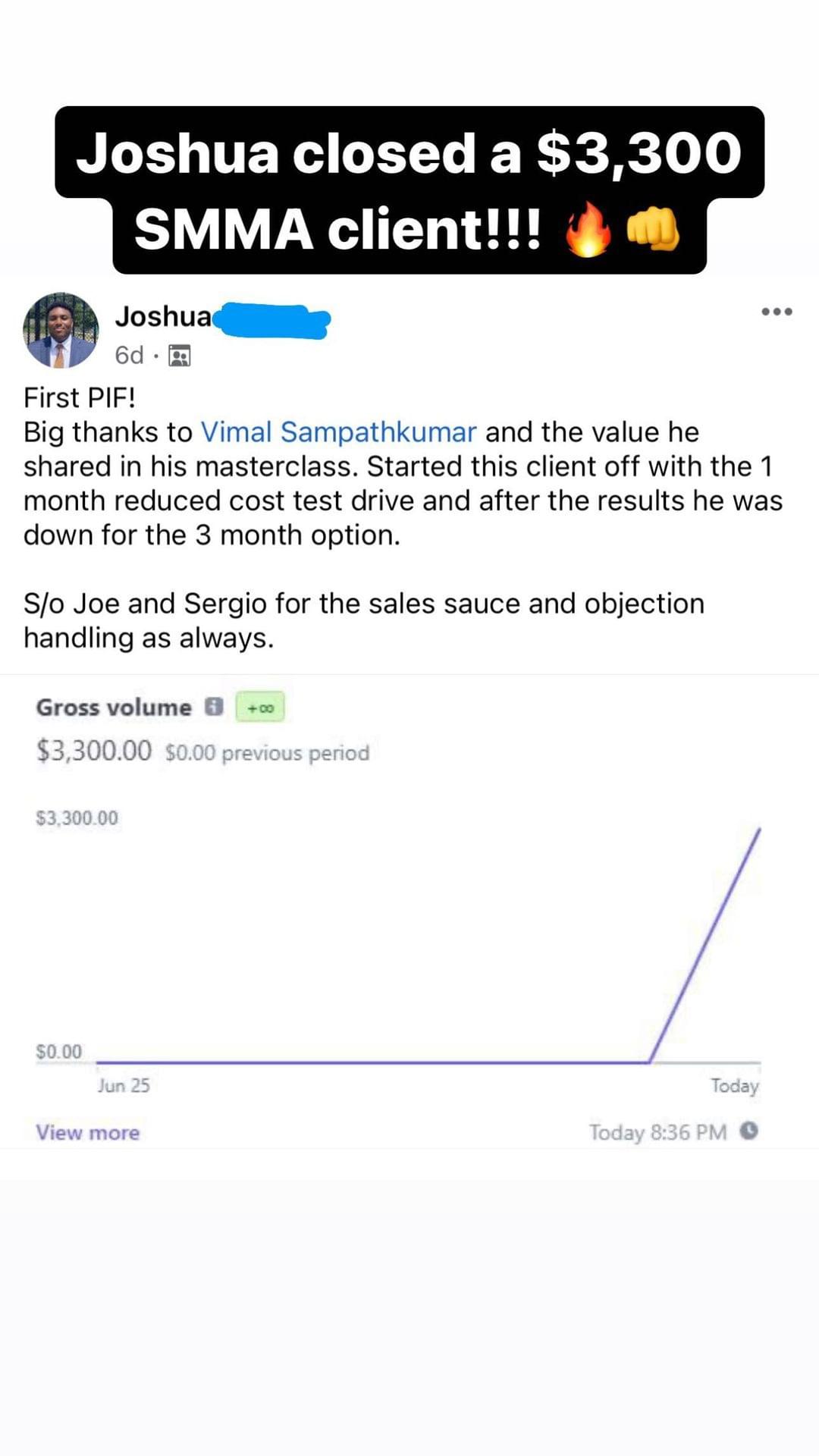This screenshot has height=1456, width=819.
Task: Select the $0.00 previous period text
Action: [x=267, y=753]
